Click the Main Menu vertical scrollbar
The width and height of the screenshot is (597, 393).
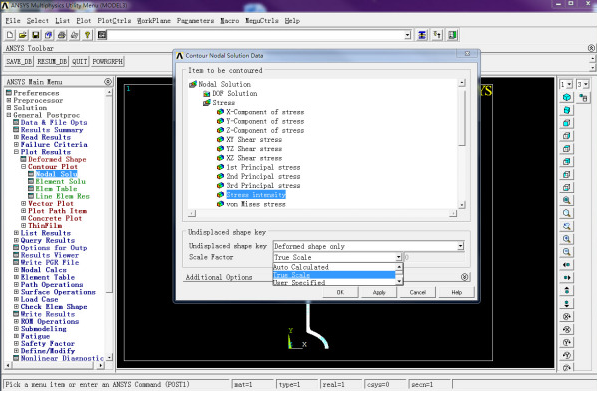click(109, 225)
